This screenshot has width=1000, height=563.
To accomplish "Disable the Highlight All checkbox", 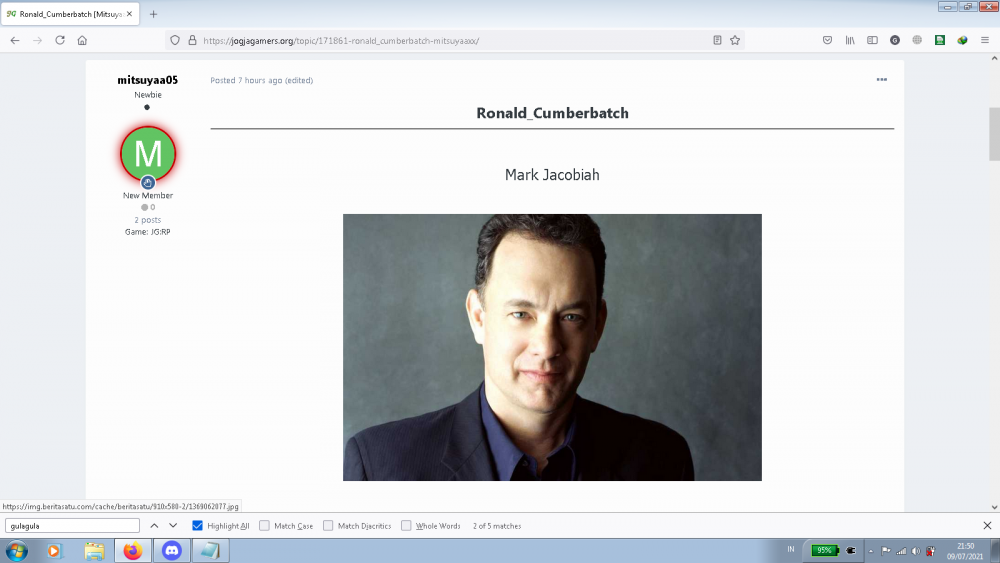I will 198,526.
